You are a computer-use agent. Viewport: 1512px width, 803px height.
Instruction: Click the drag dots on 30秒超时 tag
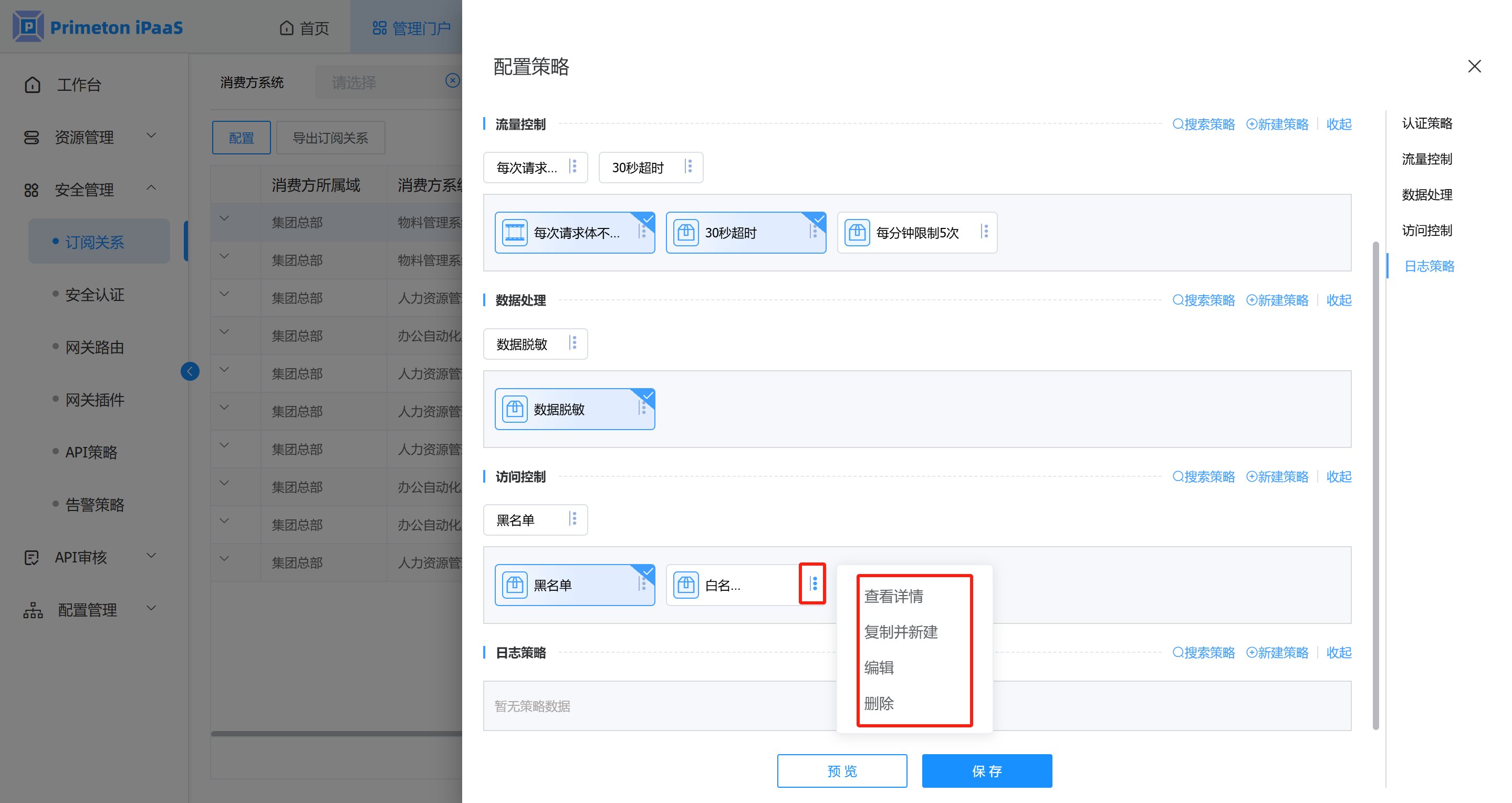[689, 166]
